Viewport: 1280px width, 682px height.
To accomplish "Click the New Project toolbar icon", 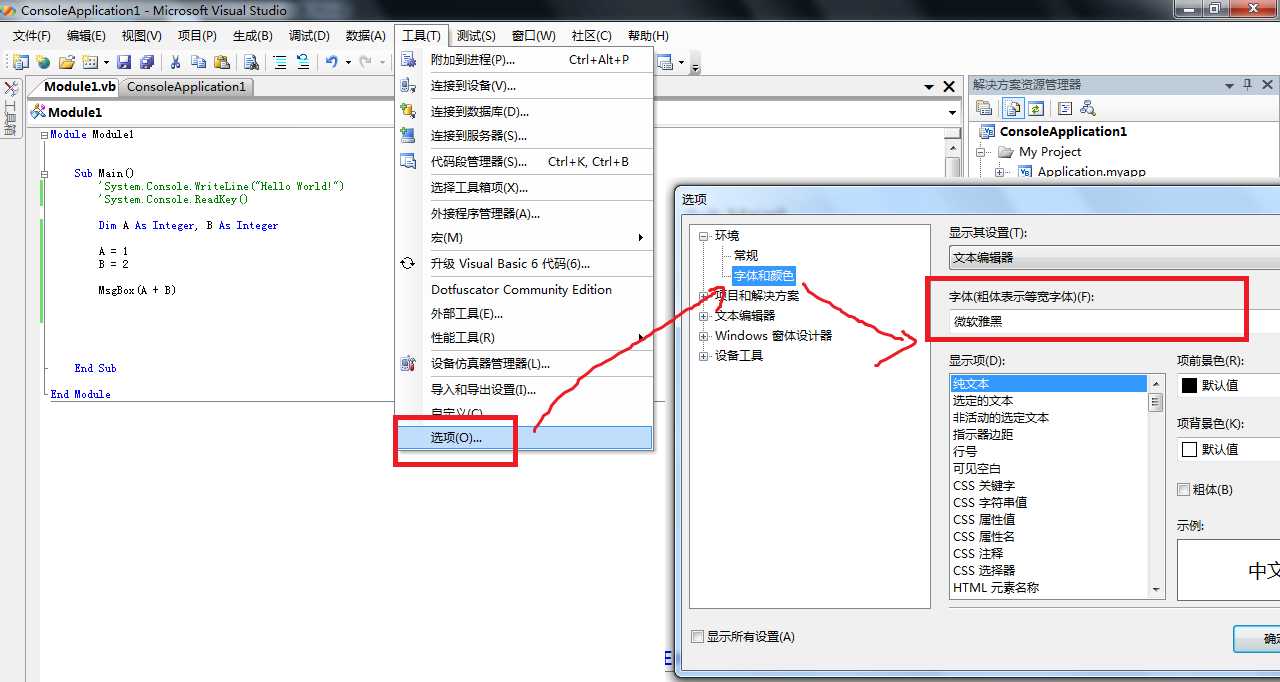I will [20, 62].
